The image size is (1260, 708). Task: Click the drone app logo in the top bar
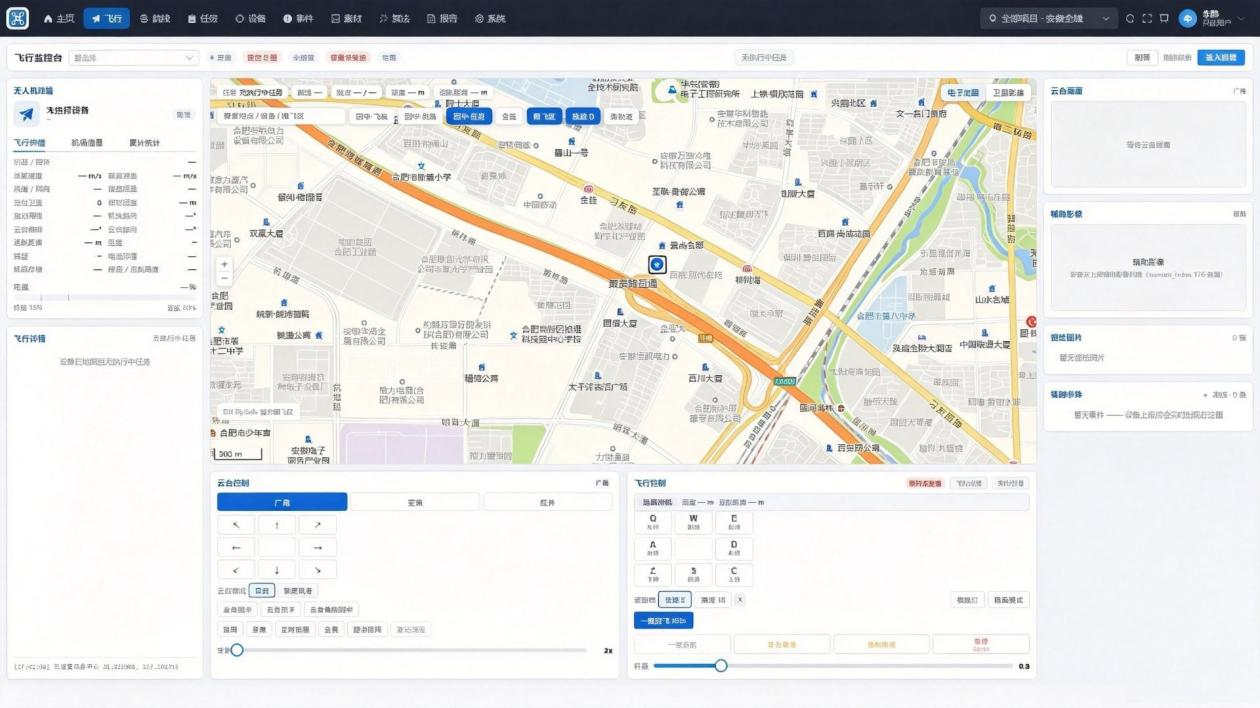[x=18, y=18]
